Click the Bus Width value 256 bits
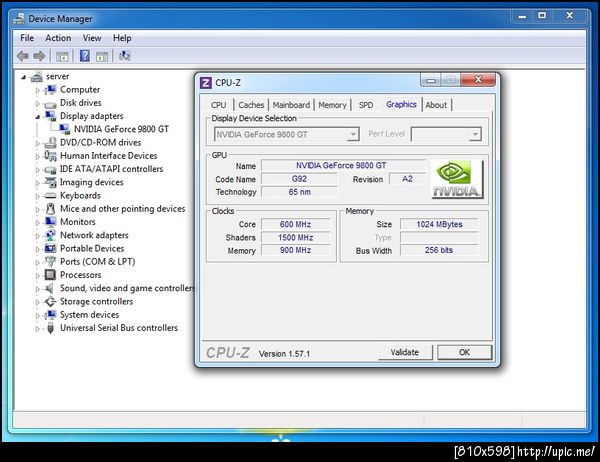 (x=439, y=250)
